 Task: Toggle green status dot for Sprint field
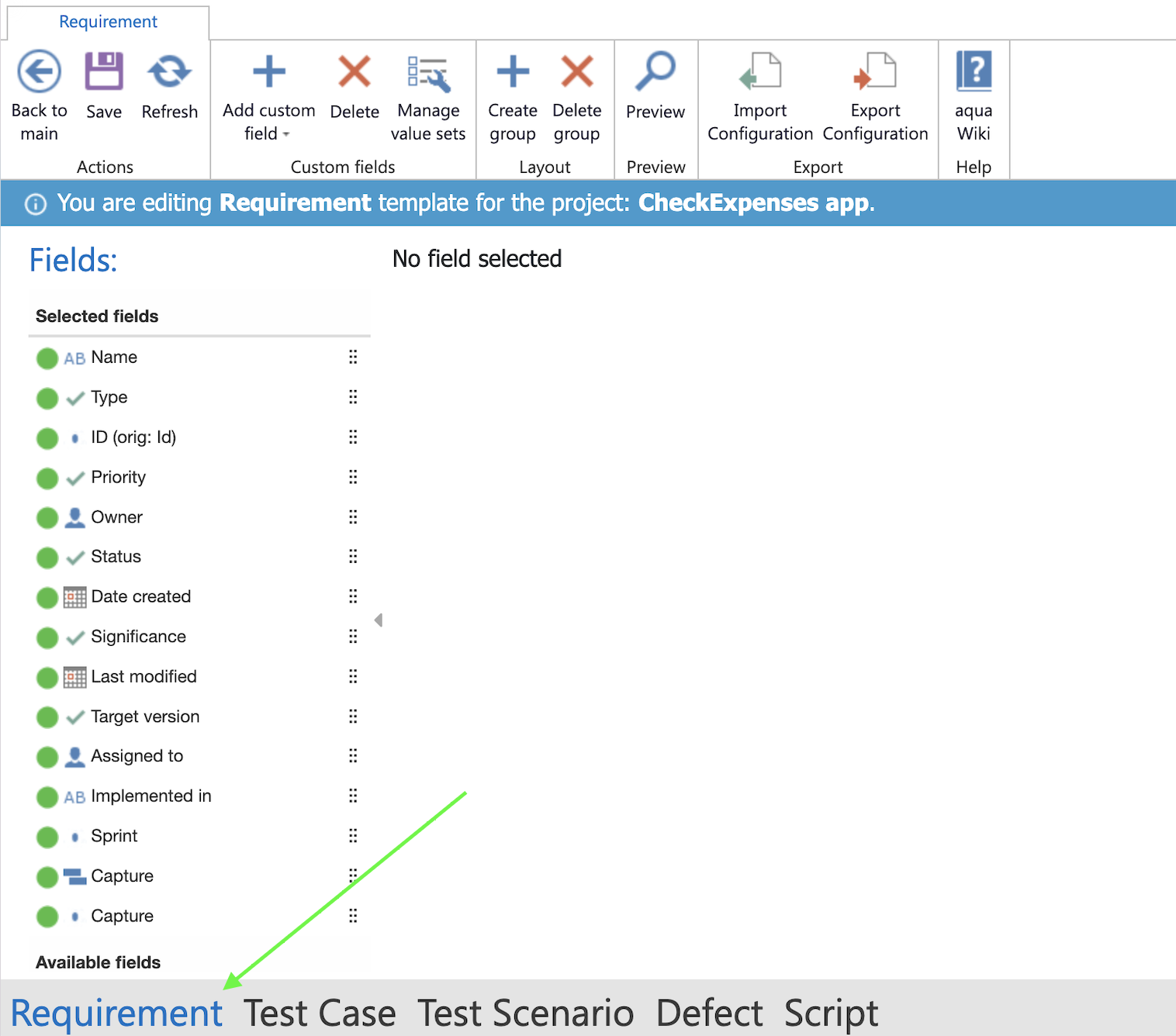47,837
